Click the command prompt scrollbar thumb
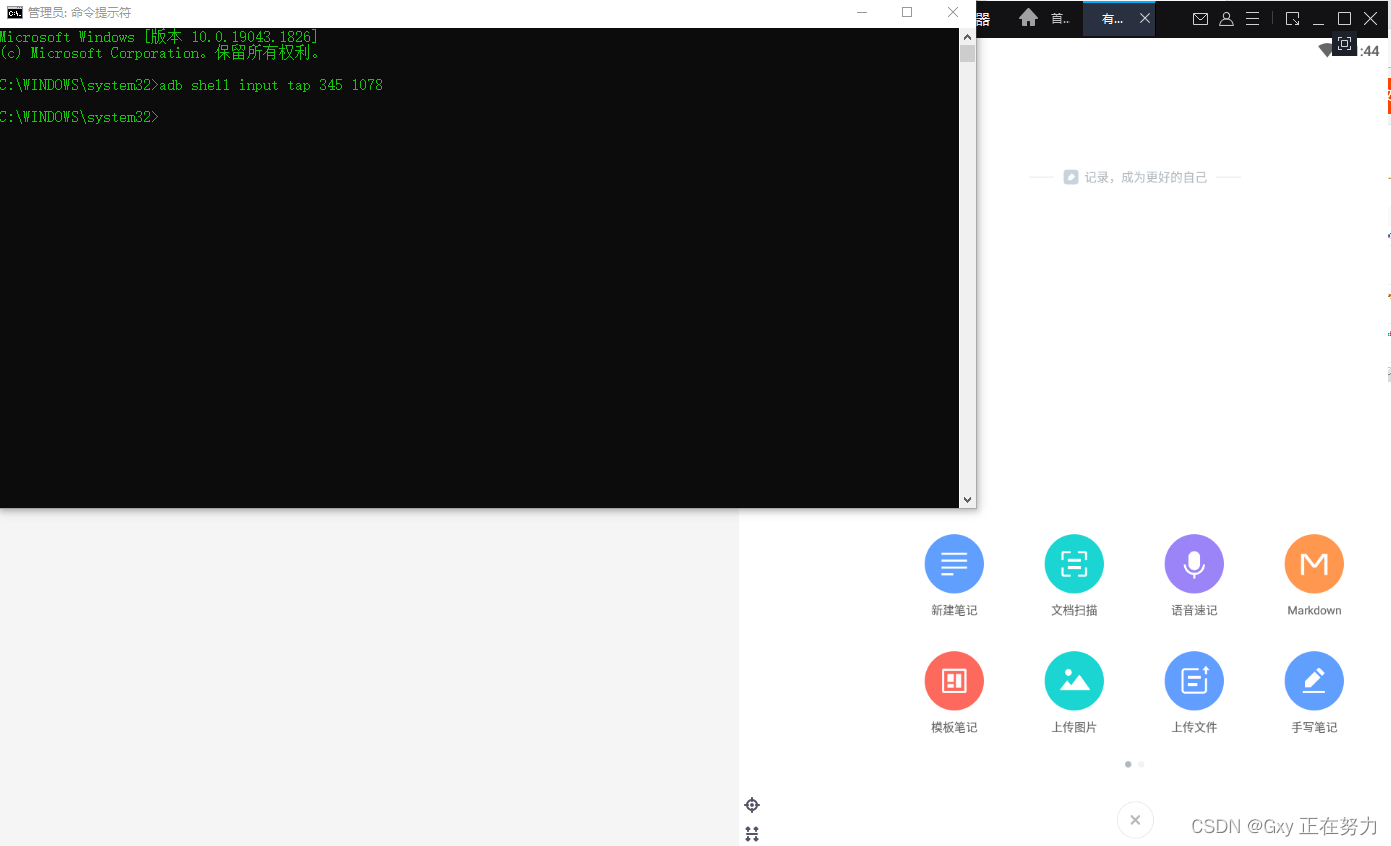This screenshot has width=1391, height=846. coord(967,53)
